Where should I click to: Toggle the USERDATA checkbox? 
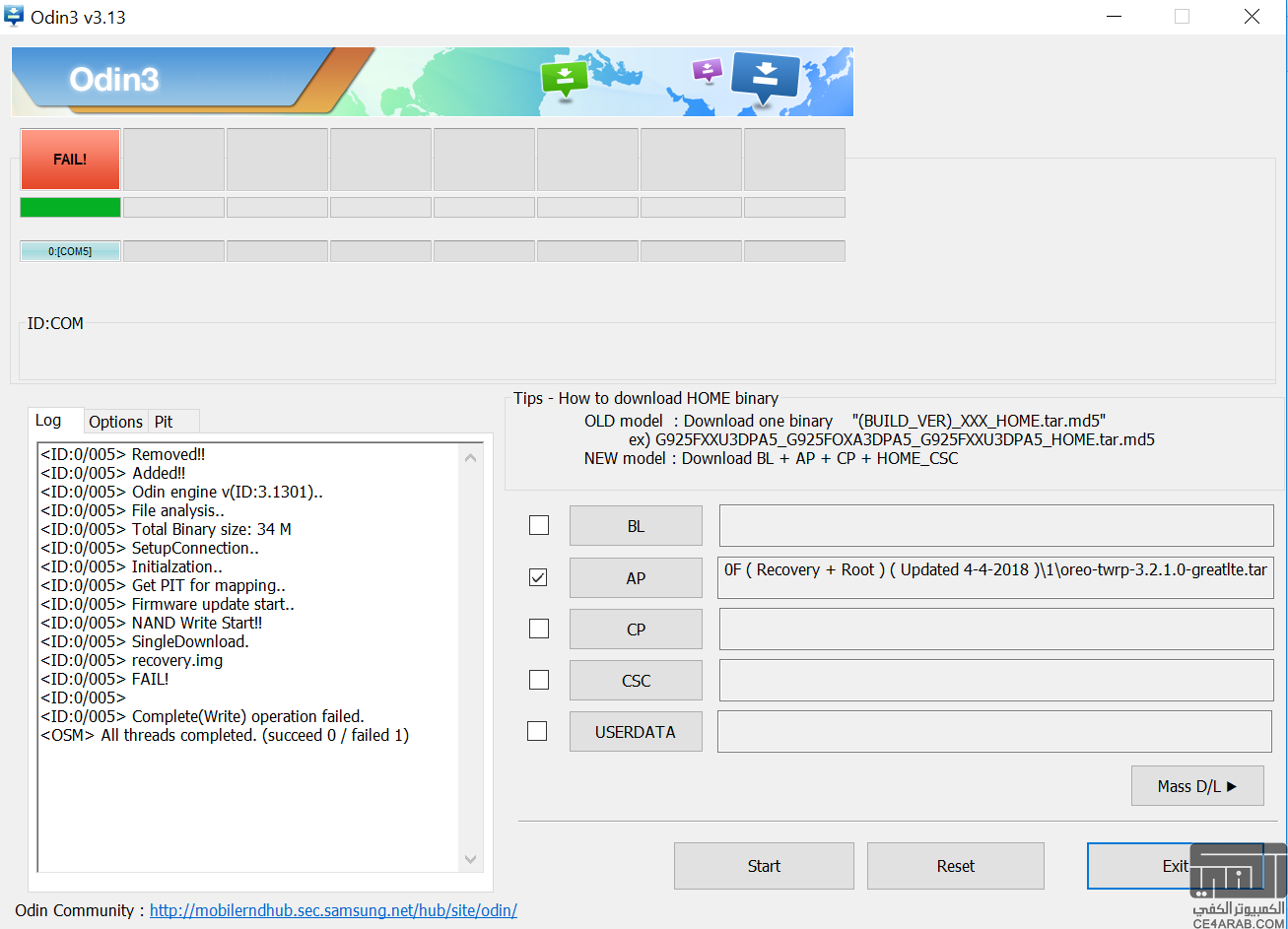[x=537, y=731]
